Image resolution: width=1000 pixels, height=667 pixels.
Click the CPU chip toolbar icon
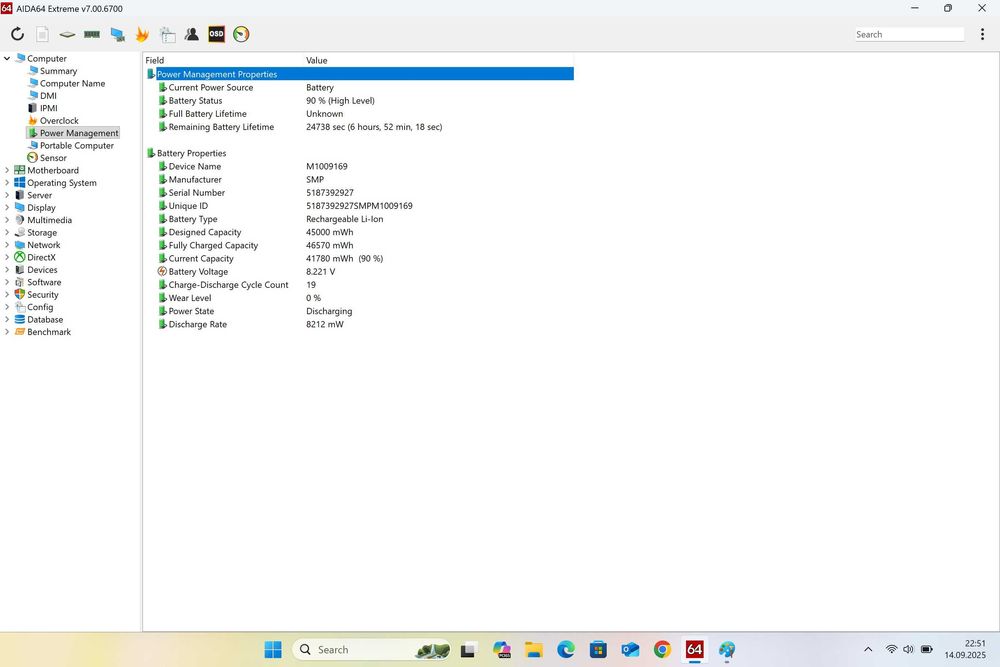pos(67,34)
